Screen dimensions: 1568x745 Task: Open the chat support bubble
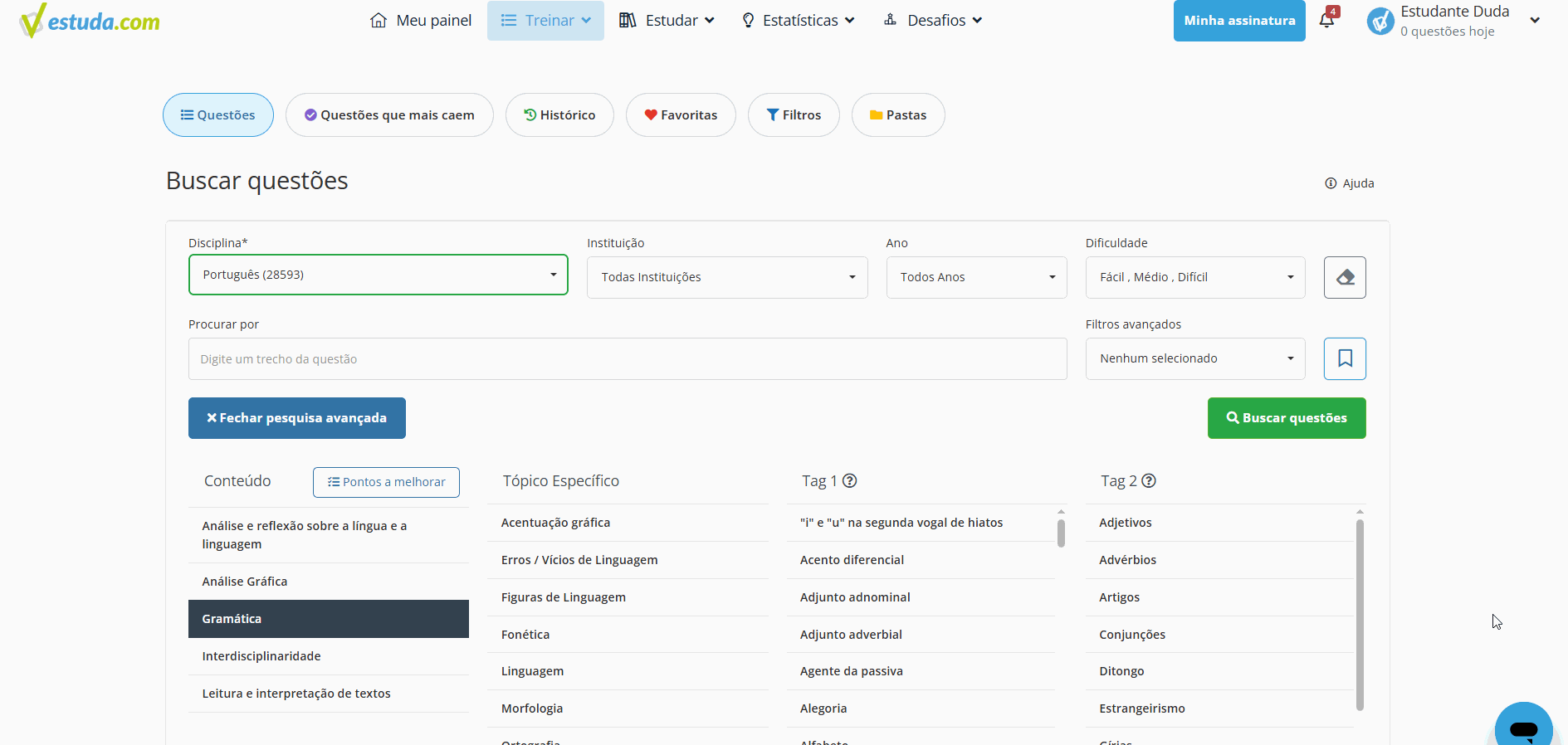1523,728
